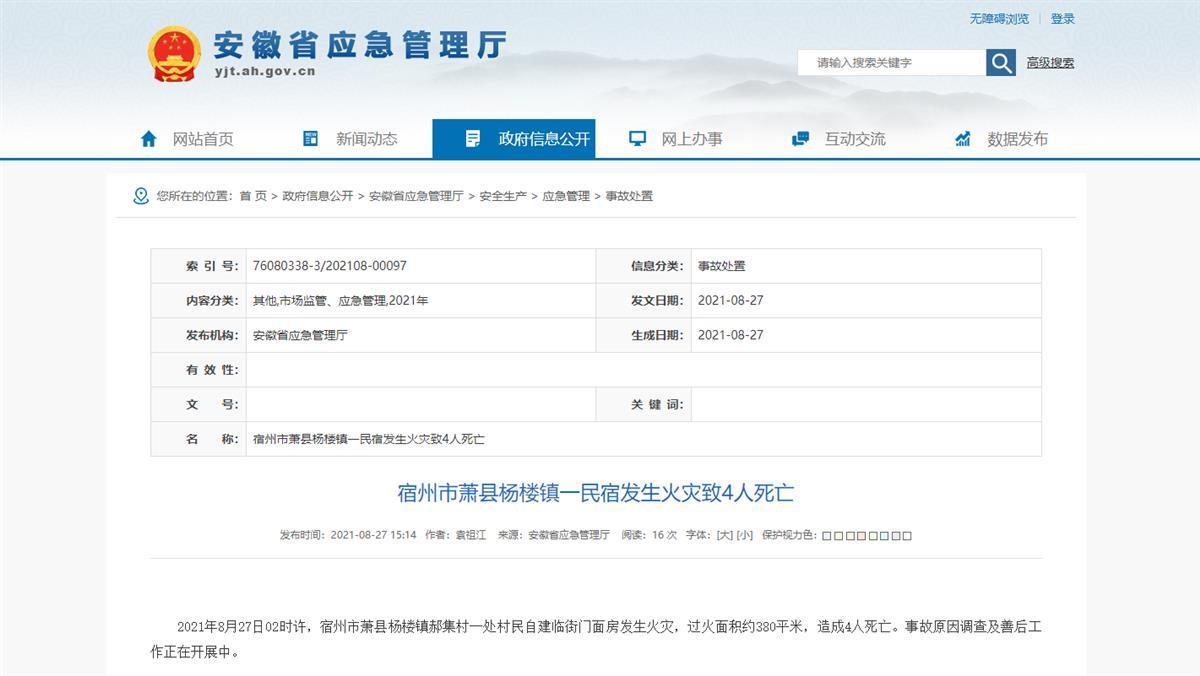Click the document icon beside 政府信息公开
This screenshot has height=676, width=1200.
point(473,139)
